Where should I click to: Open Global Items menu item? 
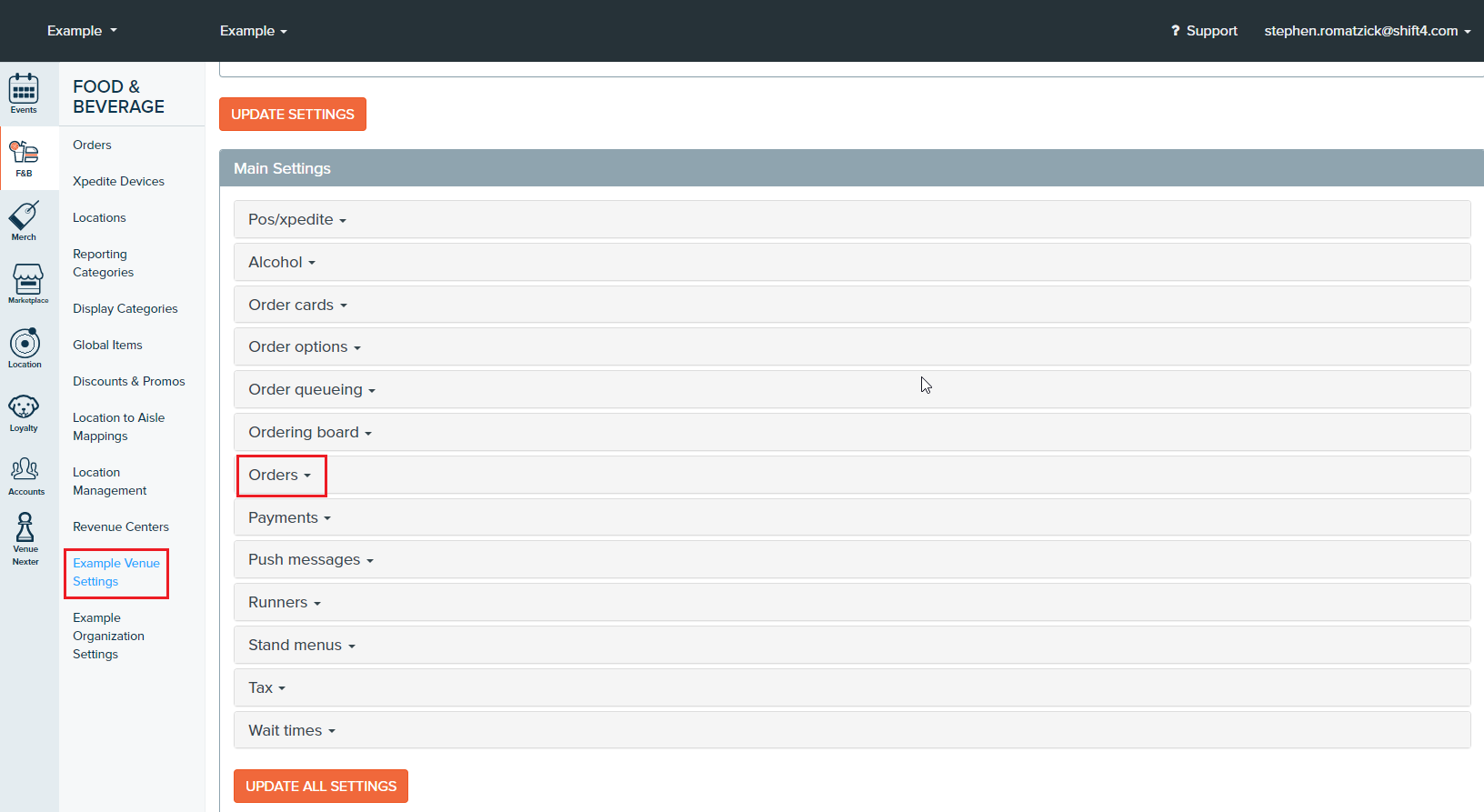pyautogui.click(x=107, y=346)
